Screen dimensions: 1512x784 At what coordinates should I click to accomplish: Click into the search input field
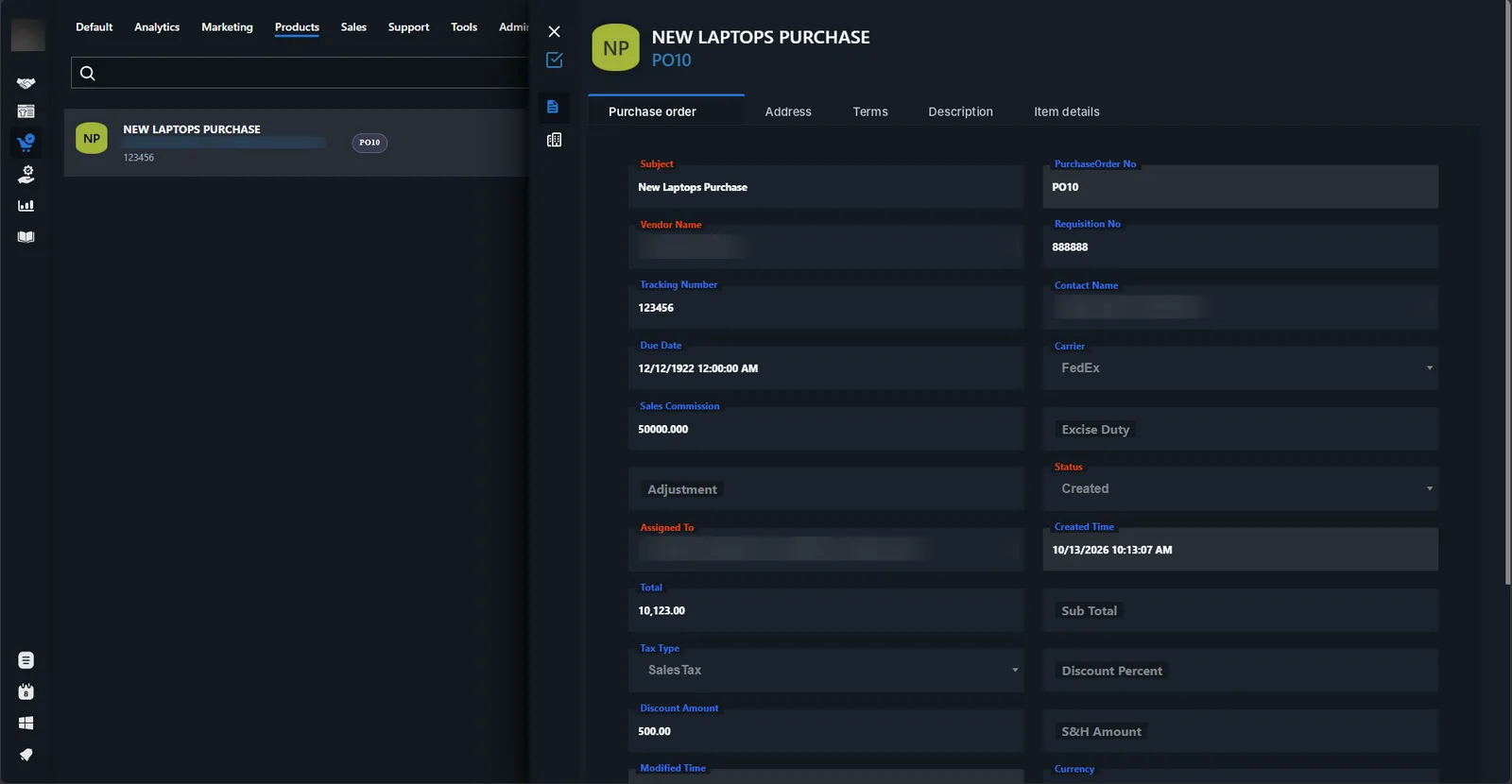300,73
